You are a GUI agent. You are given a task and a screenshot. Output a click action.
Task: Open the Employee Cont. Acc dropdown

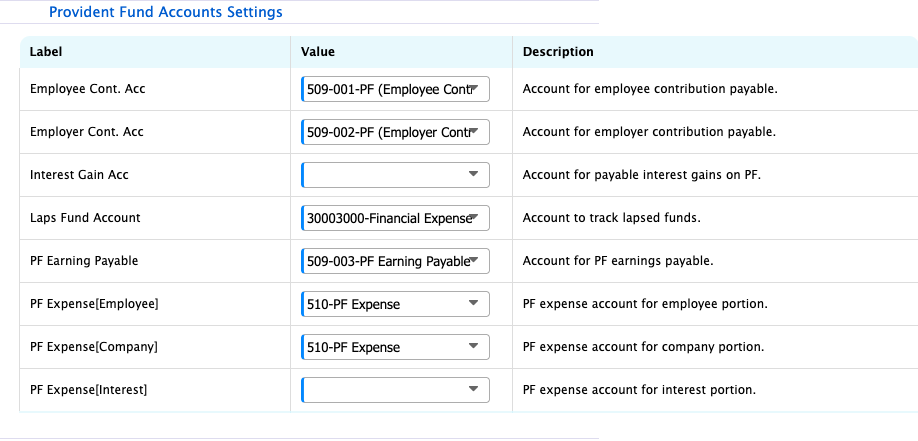point(395,89)
